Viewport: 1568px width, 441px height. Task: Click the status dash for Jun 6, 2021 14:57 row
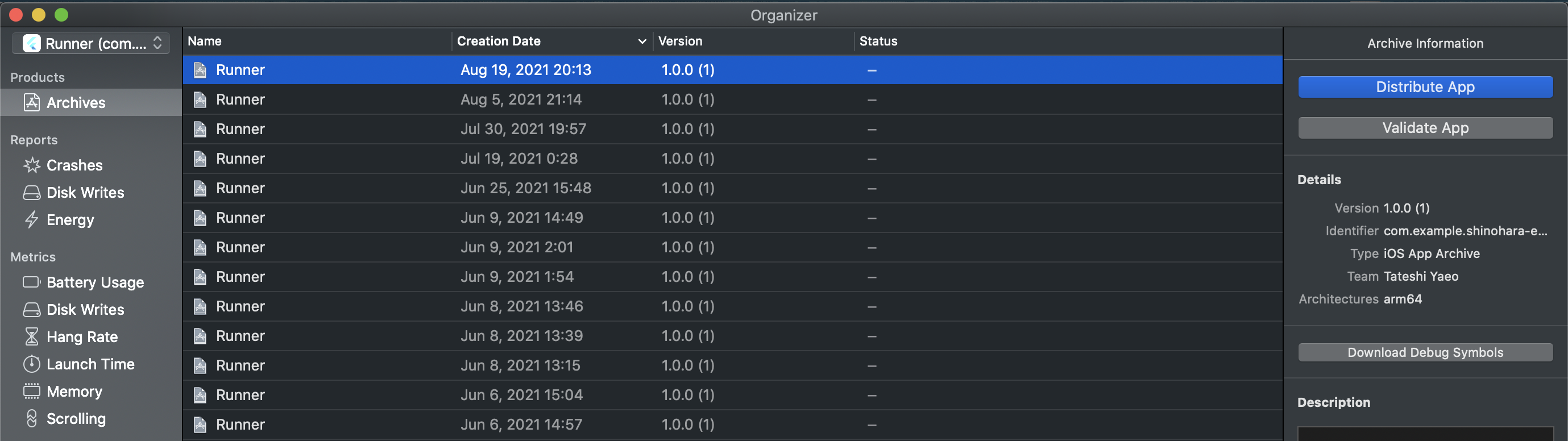click(x=872, y=425)
